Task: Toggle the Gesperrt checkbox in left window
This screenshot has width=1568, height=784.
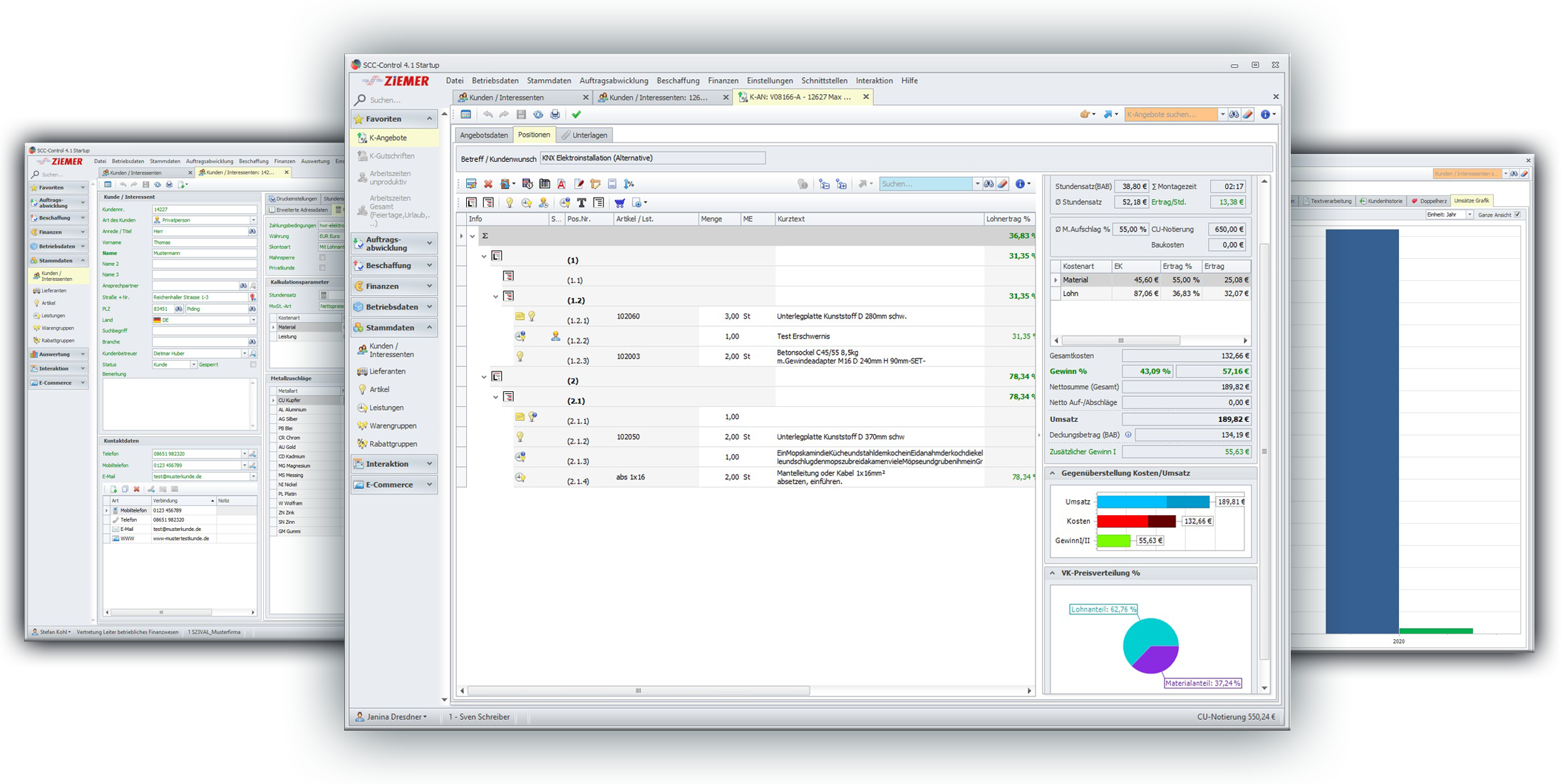Action: click(253, 365)
